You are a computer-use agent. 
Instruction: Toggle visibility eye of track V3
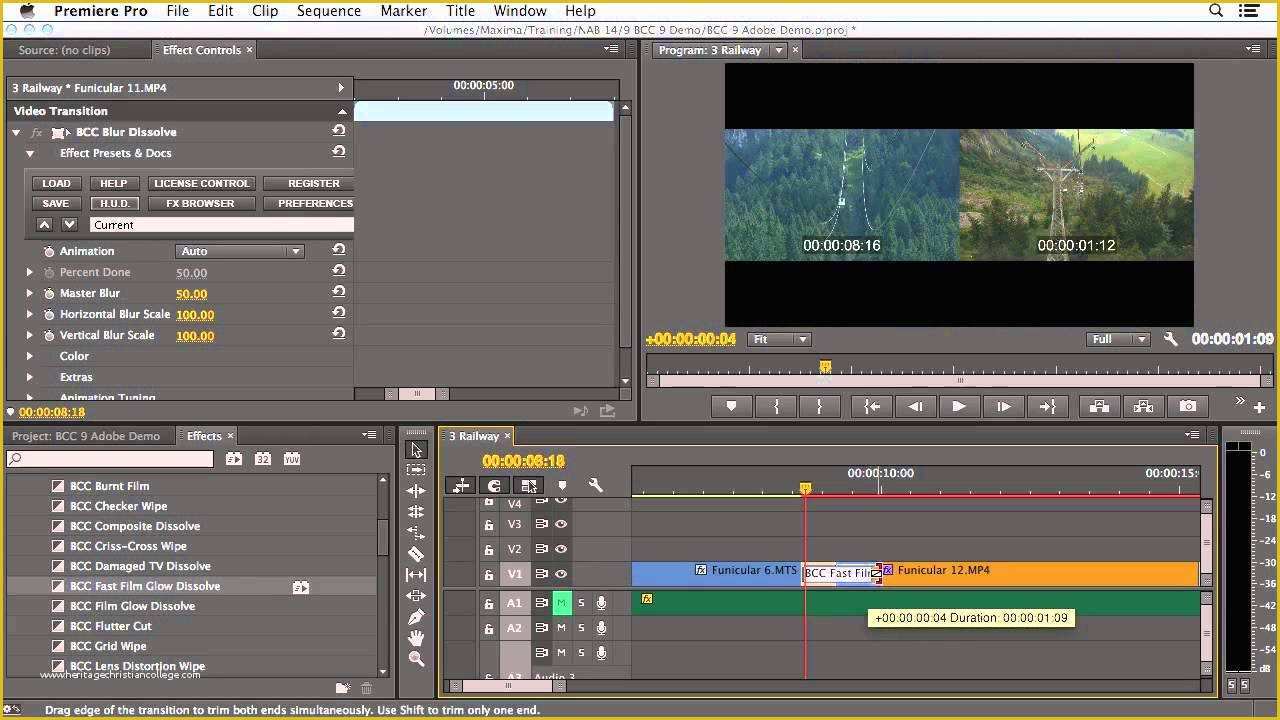pos(561,524)
